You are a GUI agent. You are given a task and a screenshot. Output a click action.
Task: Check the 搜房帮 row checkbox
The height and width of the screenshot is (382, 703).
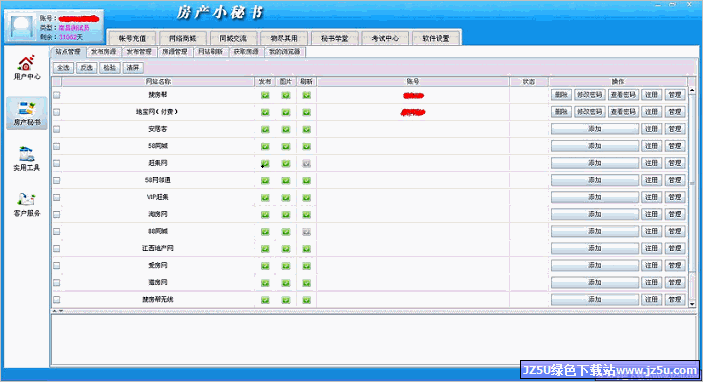click(x=56, y=95)
